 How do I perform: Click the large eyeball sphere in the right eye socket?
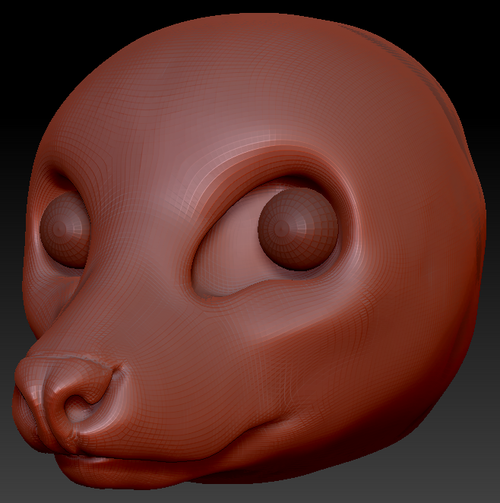(298, 230)
